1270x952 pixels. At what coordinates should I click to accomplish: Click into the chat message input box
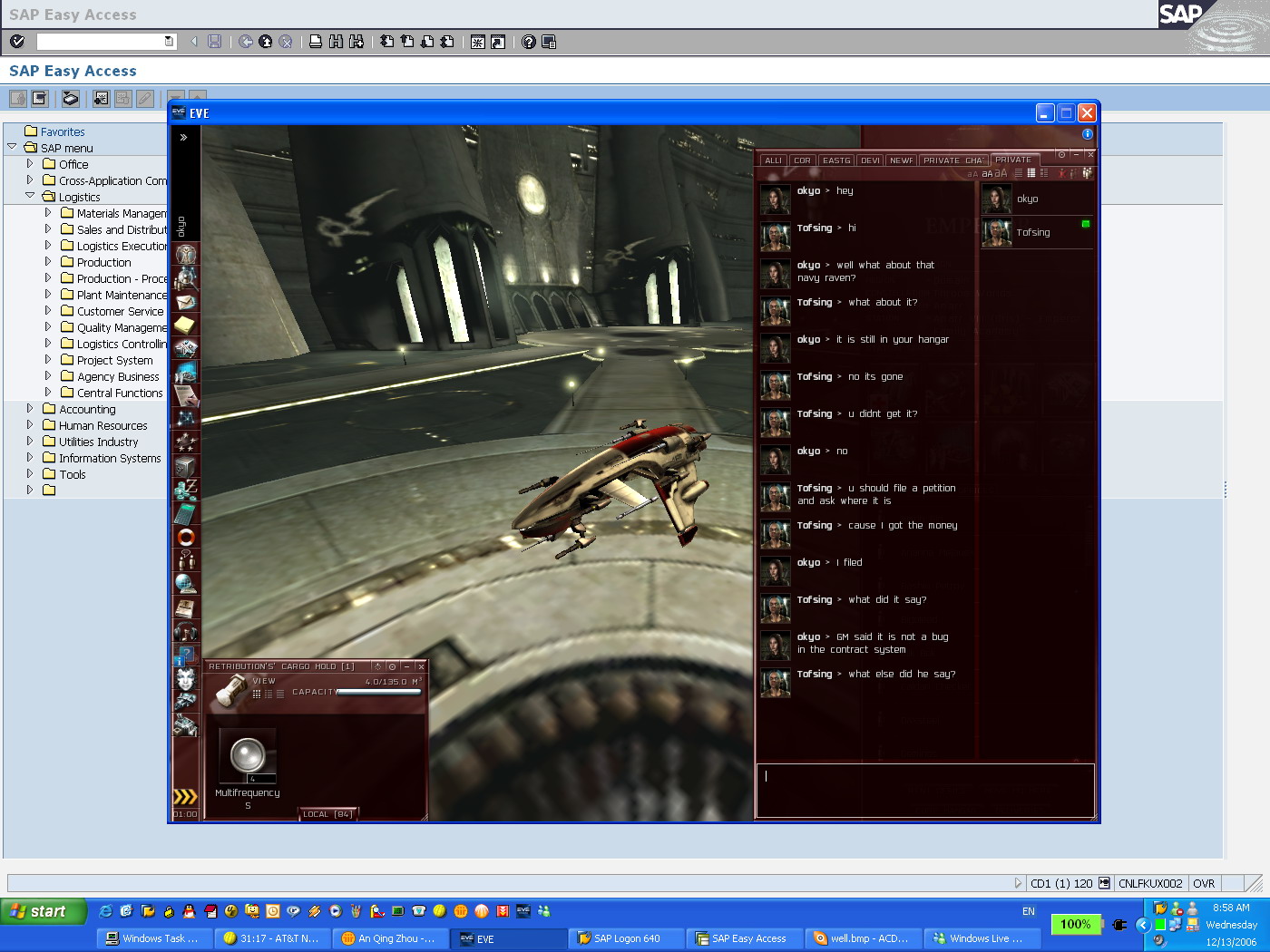pyautogui.click(x=925, y=790)
